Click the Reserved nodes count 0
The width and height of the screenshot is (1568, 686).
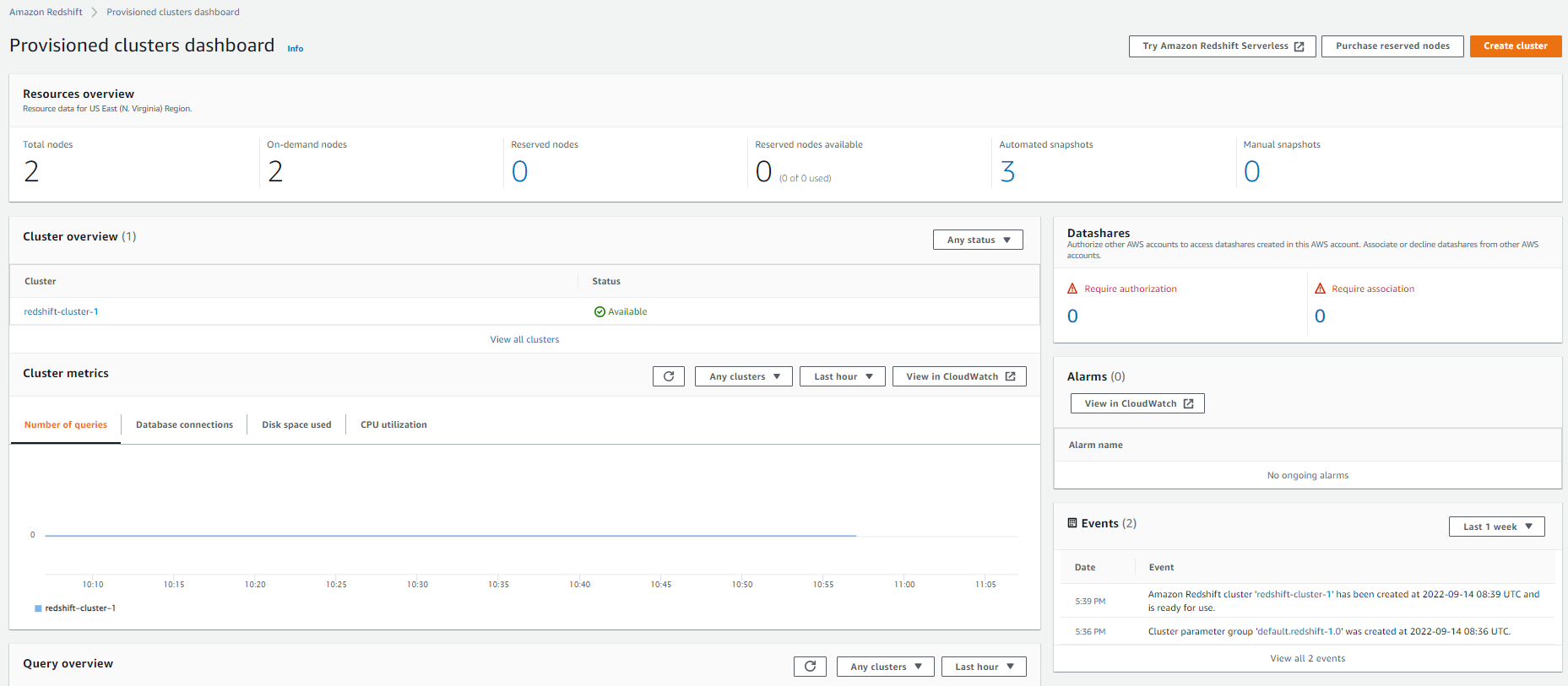pyautogui.click(x=519, y=172)
